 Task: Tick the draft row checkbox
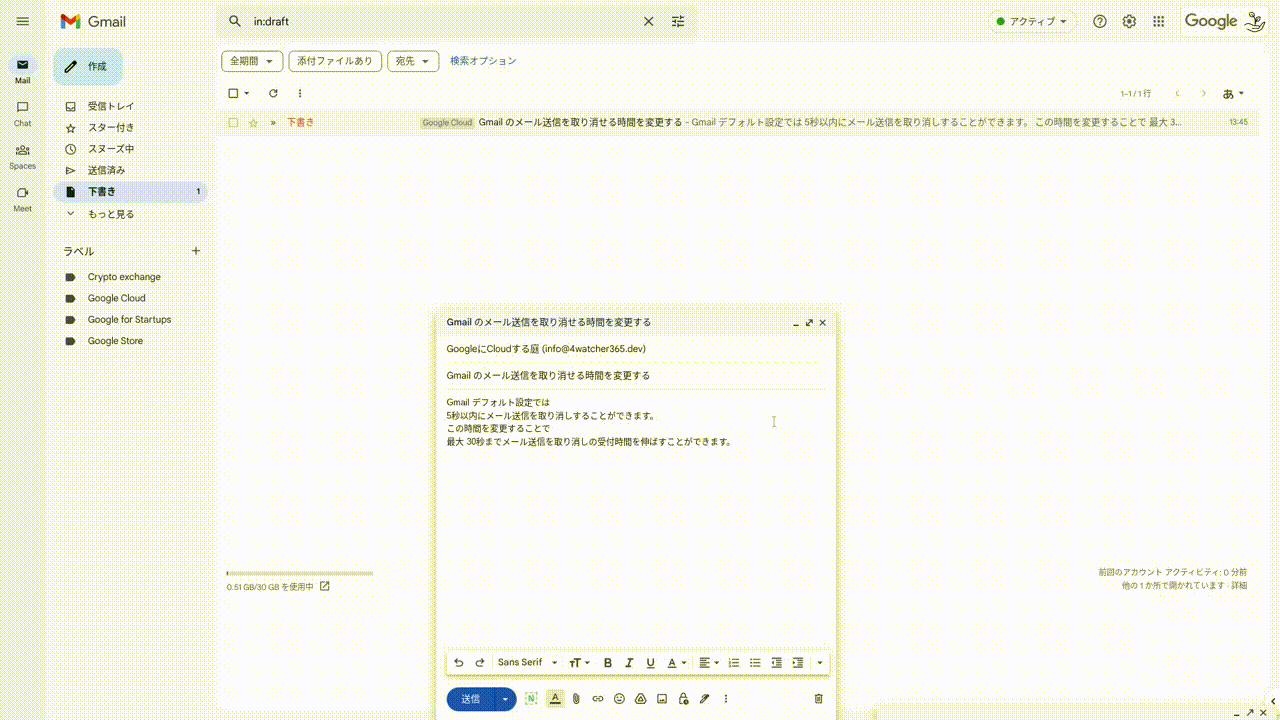pos(233,122)
